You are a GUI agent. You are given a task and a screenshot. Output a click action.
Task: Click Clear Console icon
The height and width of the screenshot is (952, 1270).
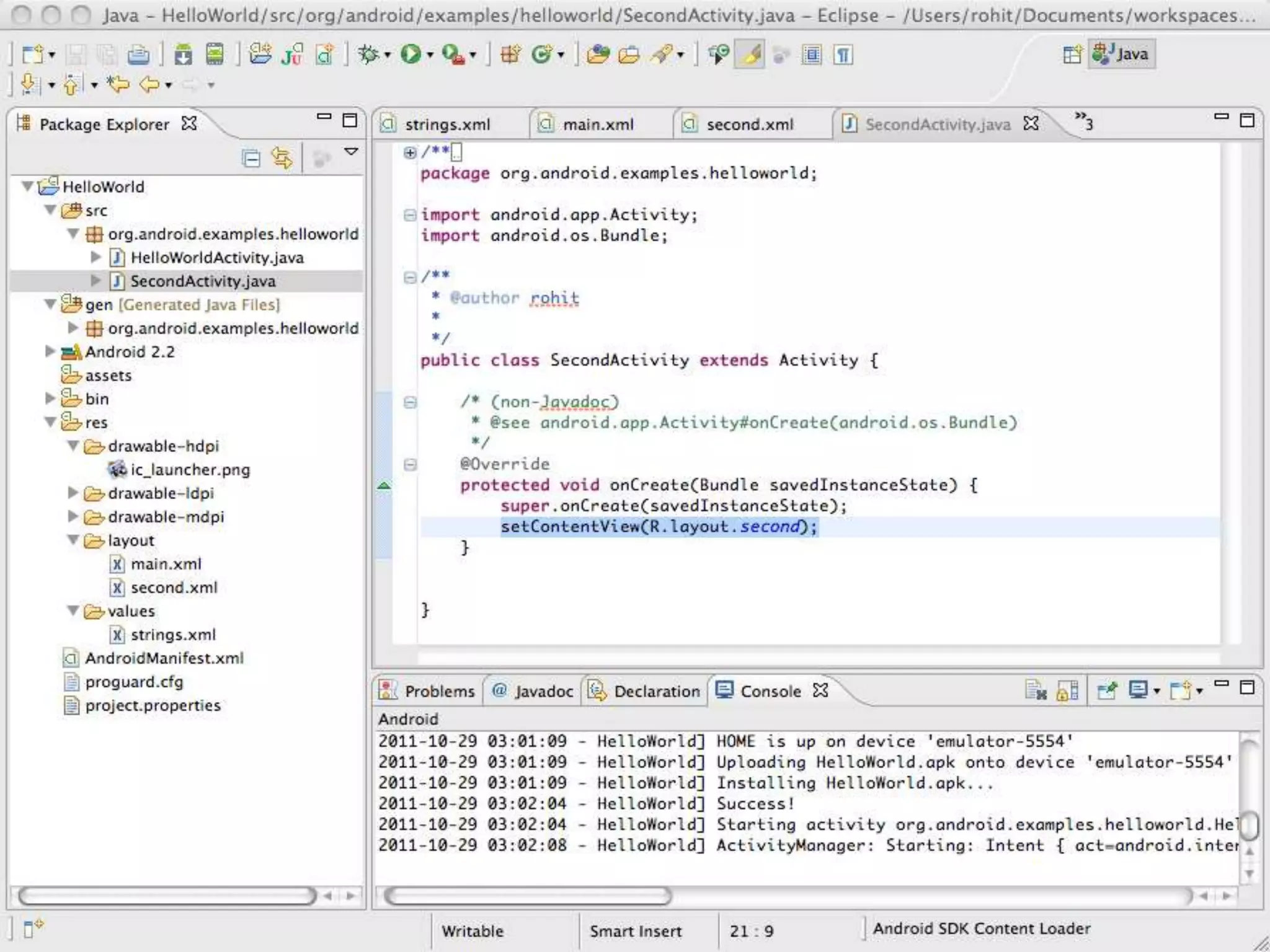pos(1036,690)
